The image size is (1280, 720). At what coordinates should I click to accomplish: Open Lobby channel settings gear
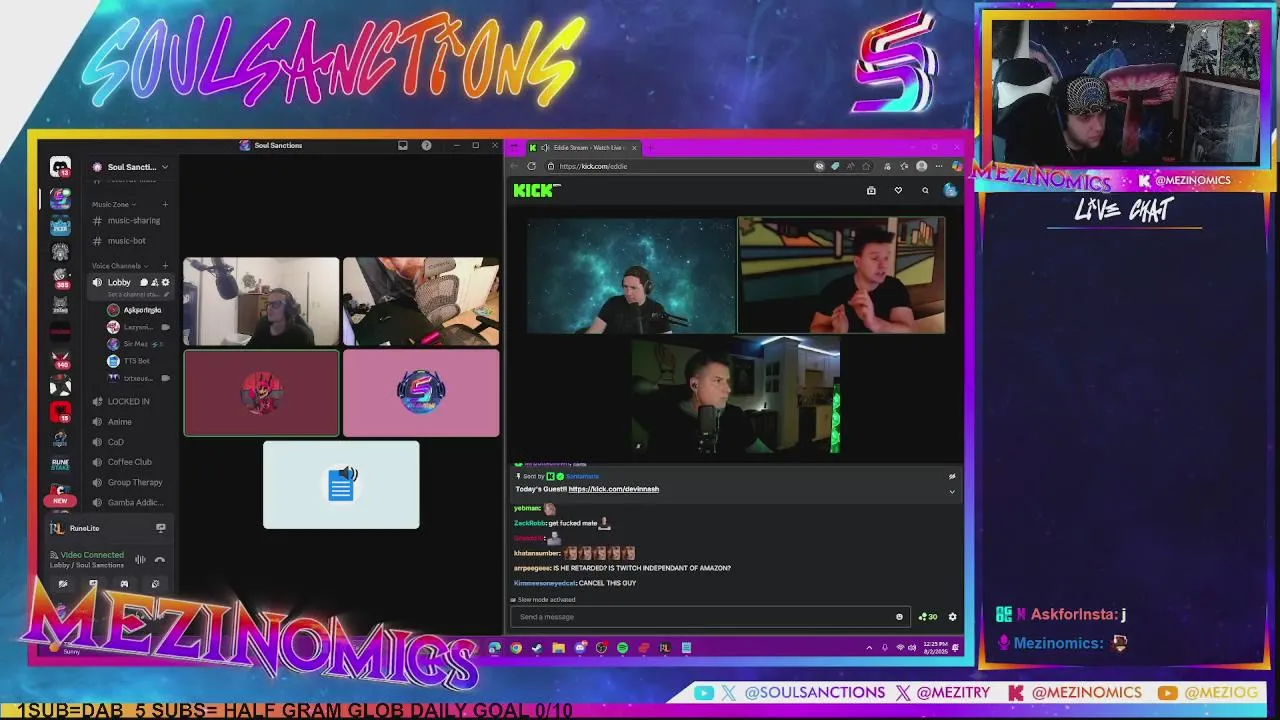[166, 283]
